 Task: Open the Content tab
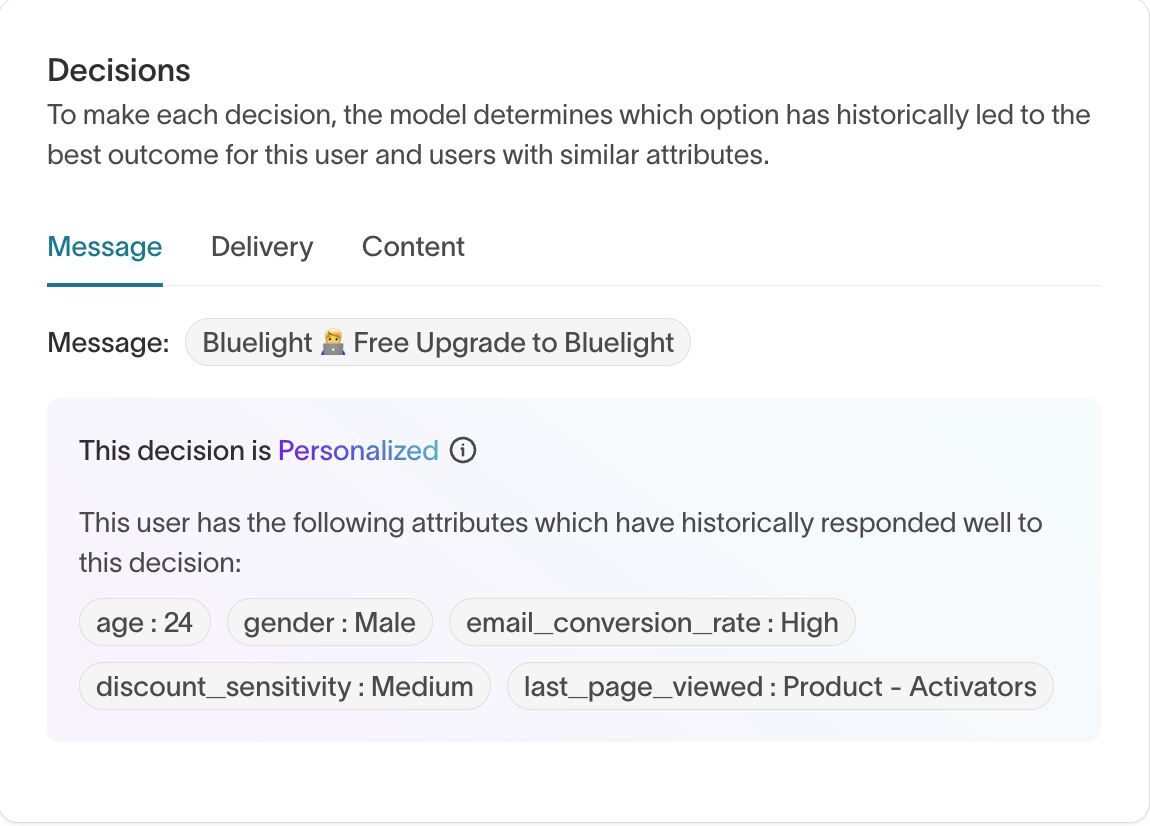pos(413,246)
